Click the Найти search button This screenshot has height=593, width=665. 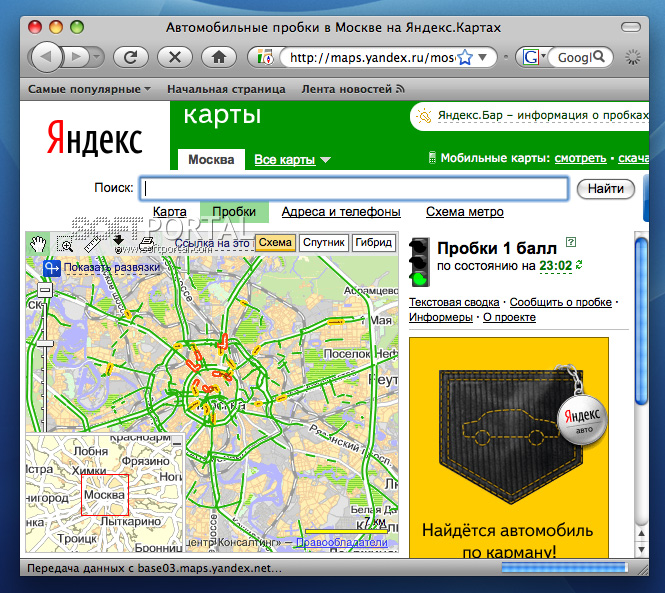coord(606,188)
